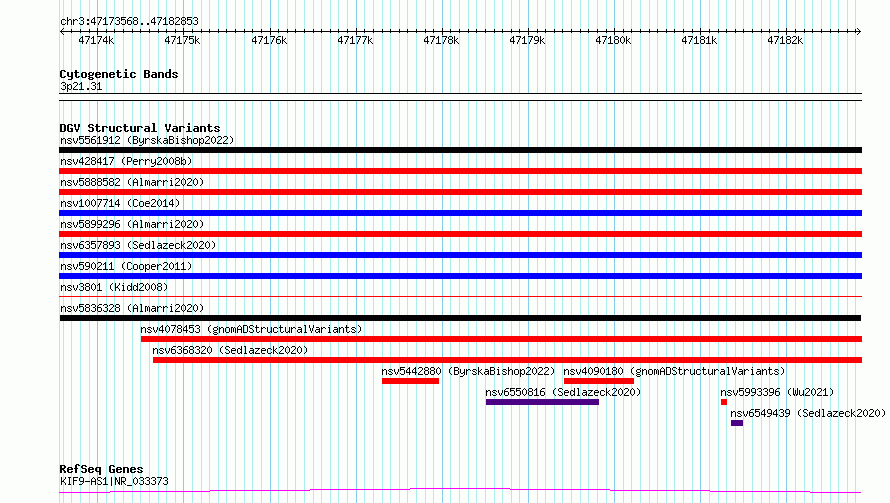Select the nsv1007714 (Coe2014) label
The image size is (890, 503).
point(120,203)
